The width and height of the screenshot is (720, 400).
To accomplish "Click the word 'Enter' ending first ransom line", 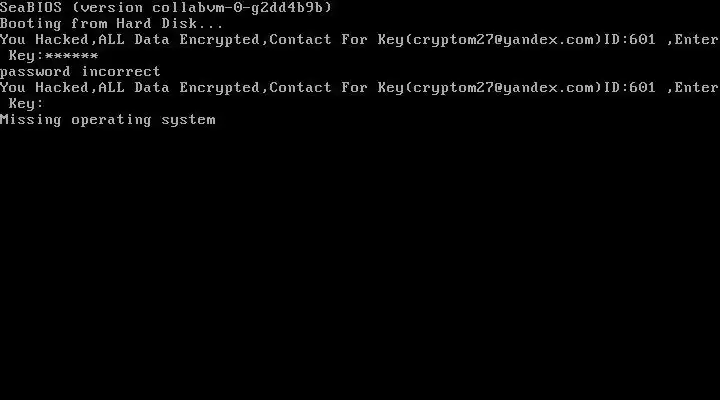I will tap(696, 39).
